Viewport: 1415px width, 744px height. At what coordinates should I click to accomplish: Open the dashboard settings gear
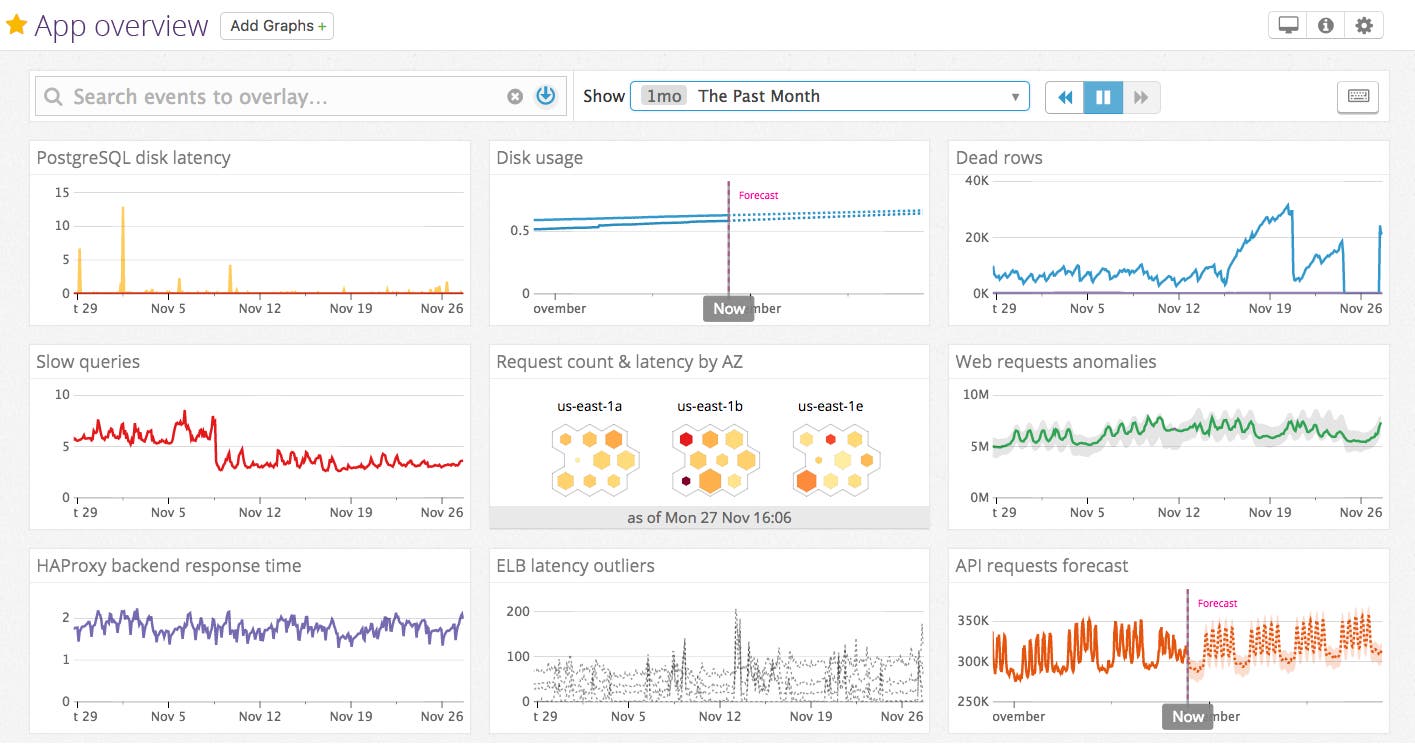click(x=1363, y=24)
